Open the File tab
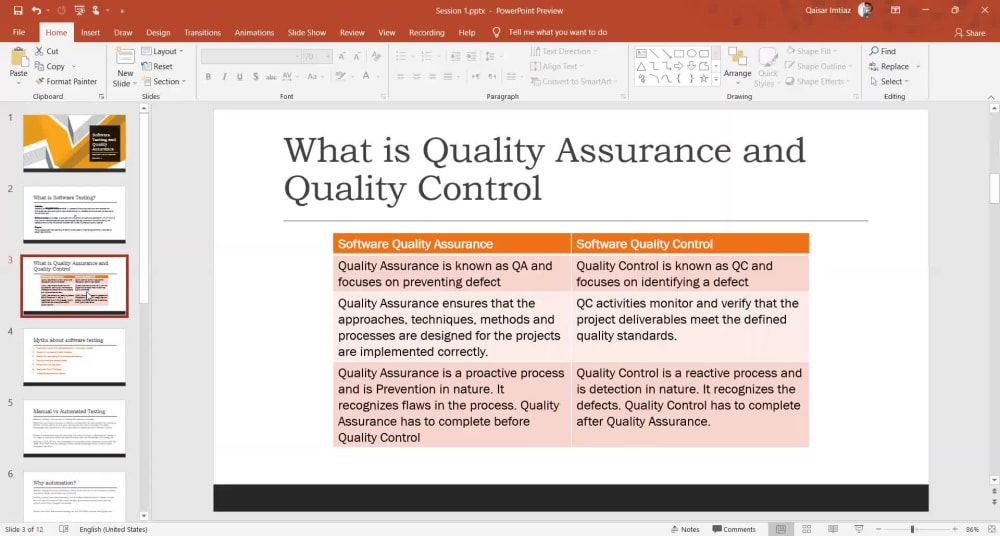 pyautogui.click(x=18, y=32)
